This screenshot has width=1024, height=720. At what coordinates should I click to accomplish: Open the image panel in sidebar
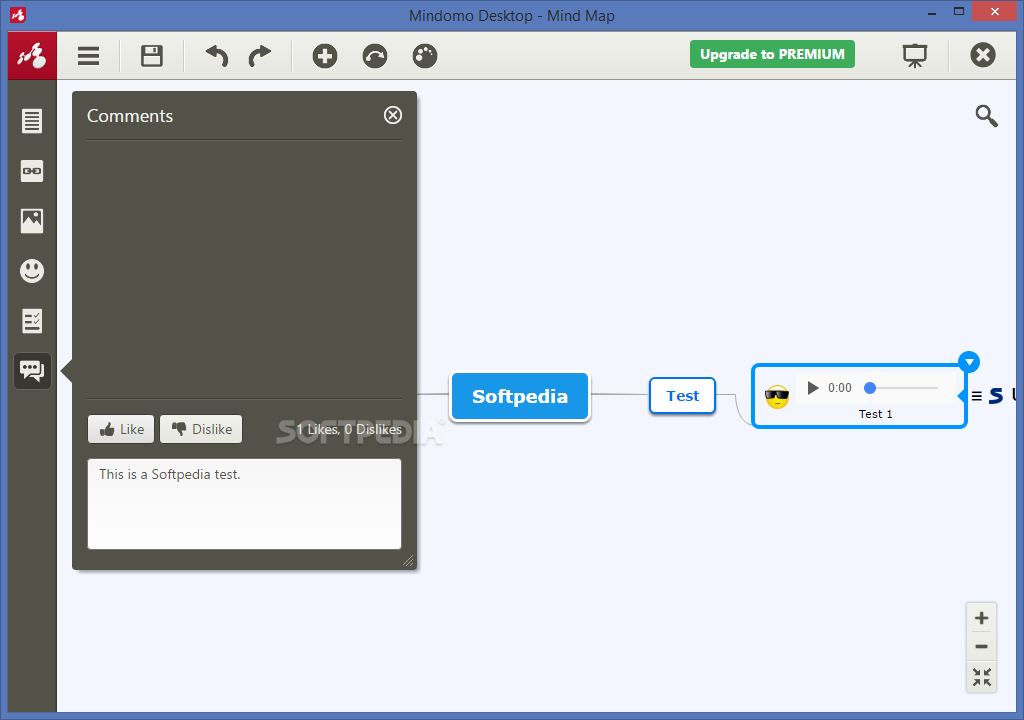point(32,221)
